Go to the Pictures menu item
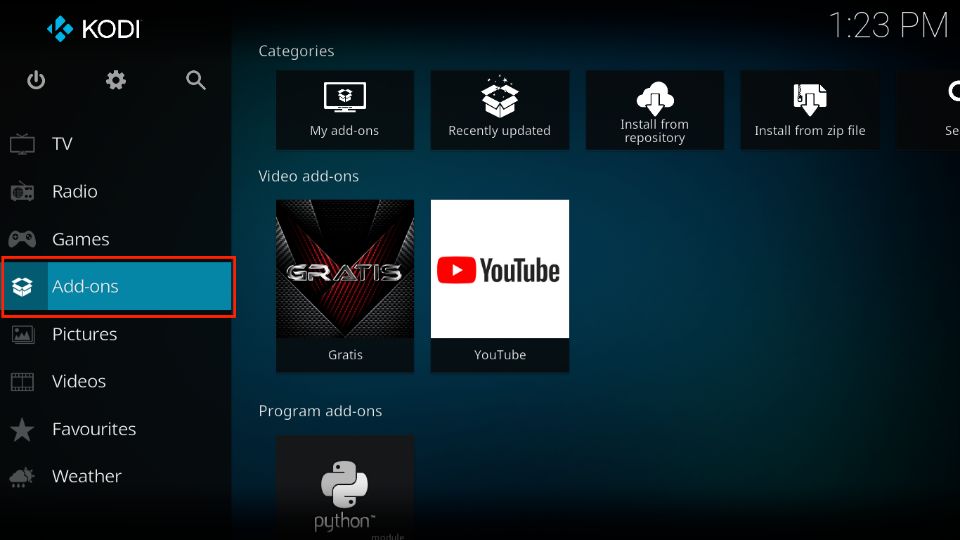960x540 pixels. [x=116, y=334]
